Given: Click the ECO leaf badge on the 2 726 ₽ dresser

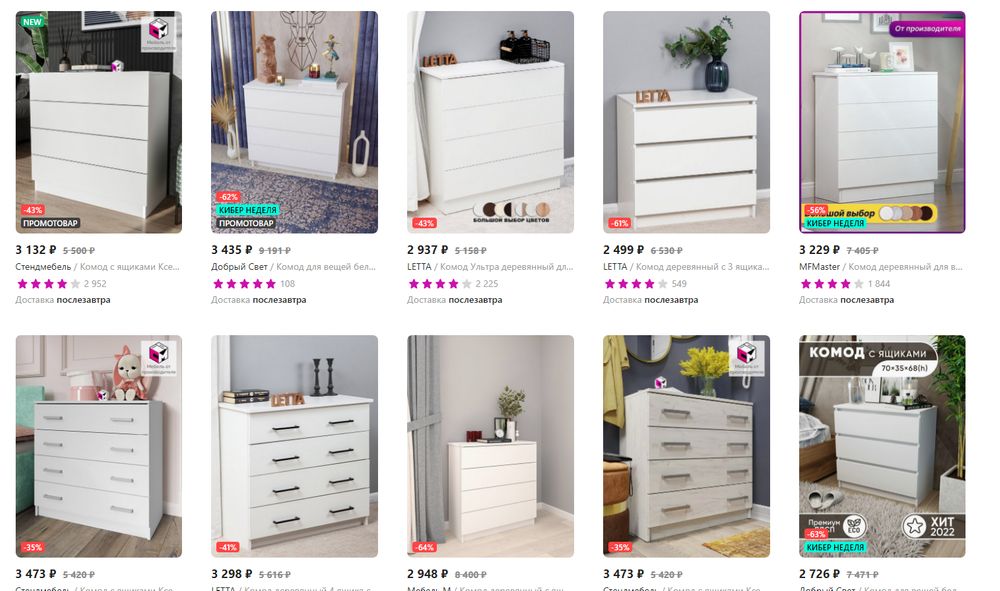Looking at the screenshot, I should pyautogui.click(x=853, y=527).
